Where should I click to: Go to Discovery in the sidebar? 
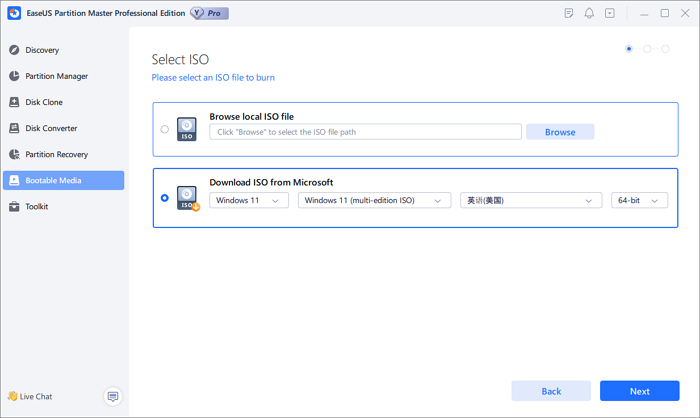pyautogui.click(x=64, y=50)
